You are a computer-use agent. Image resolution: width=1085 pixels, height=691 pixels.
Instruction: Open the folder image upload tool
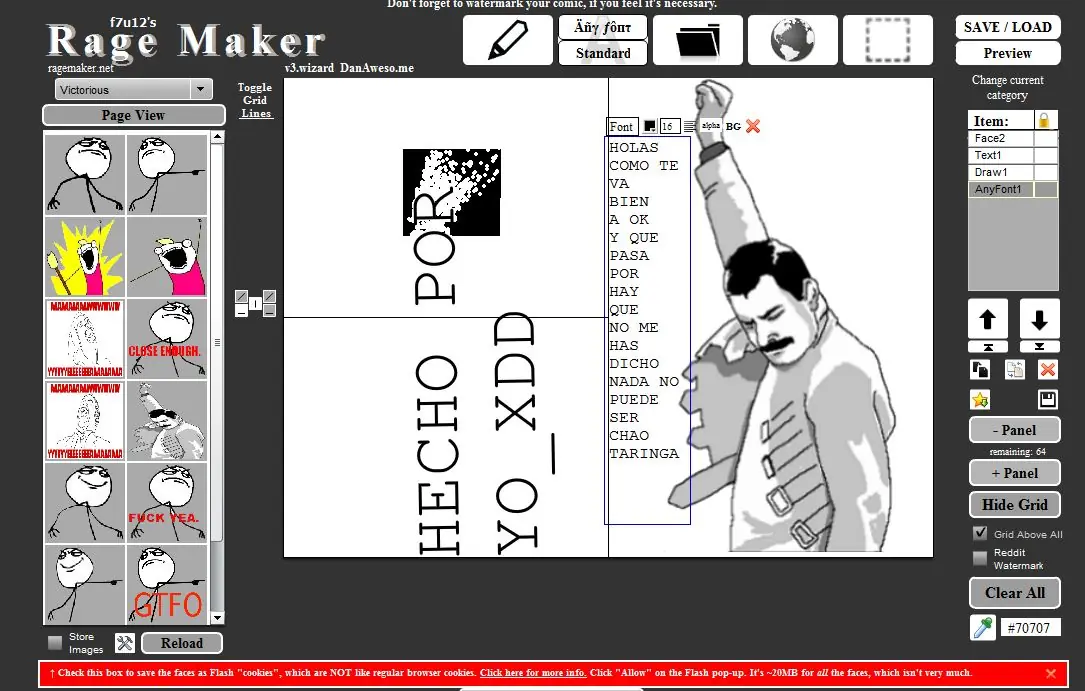click(698, 41)
